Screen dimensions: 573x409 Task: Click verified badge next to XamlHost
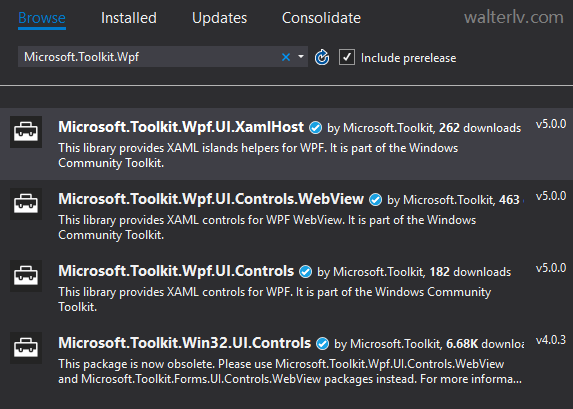click(x=315, y=128)
